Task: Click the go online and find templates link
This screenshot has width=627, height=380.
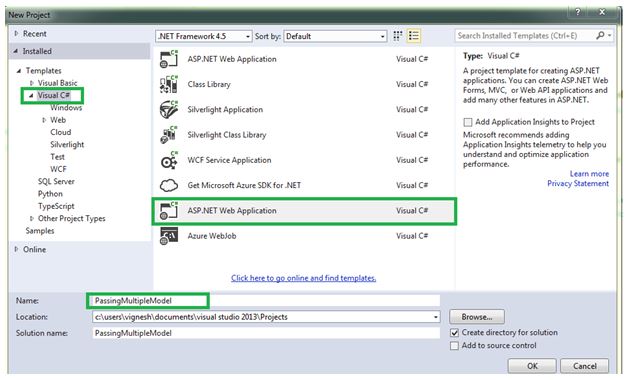Action: 304,278
